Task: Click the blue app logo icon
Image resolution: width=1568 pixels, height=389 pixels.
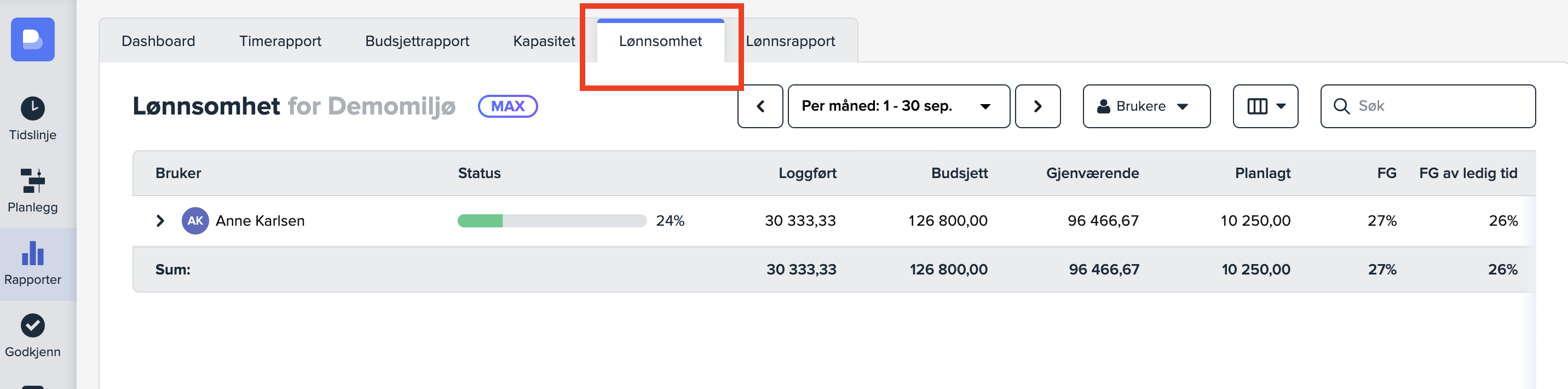Action: coord(33,39)
